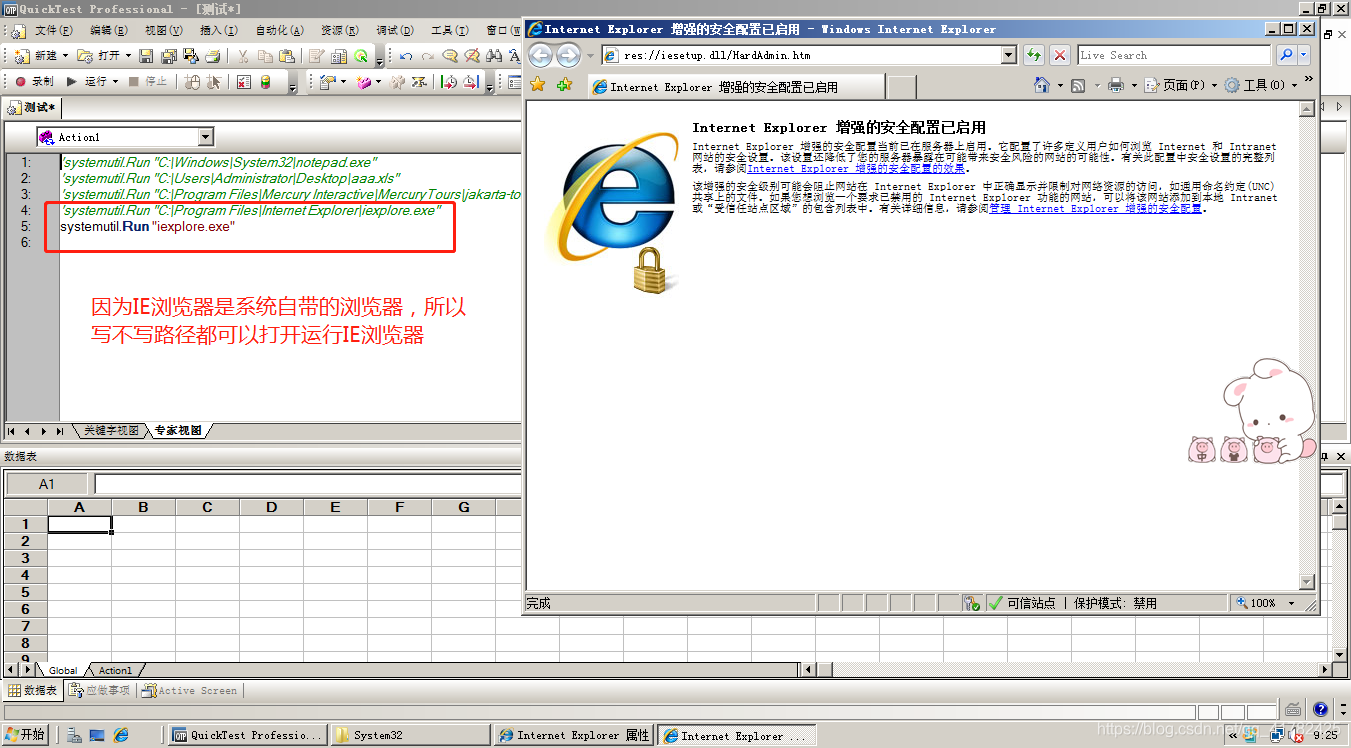This screenshot has height=748, width=1351.
Task: Click the IE quick launch icon in taskbar
Action: pos(121,735)
